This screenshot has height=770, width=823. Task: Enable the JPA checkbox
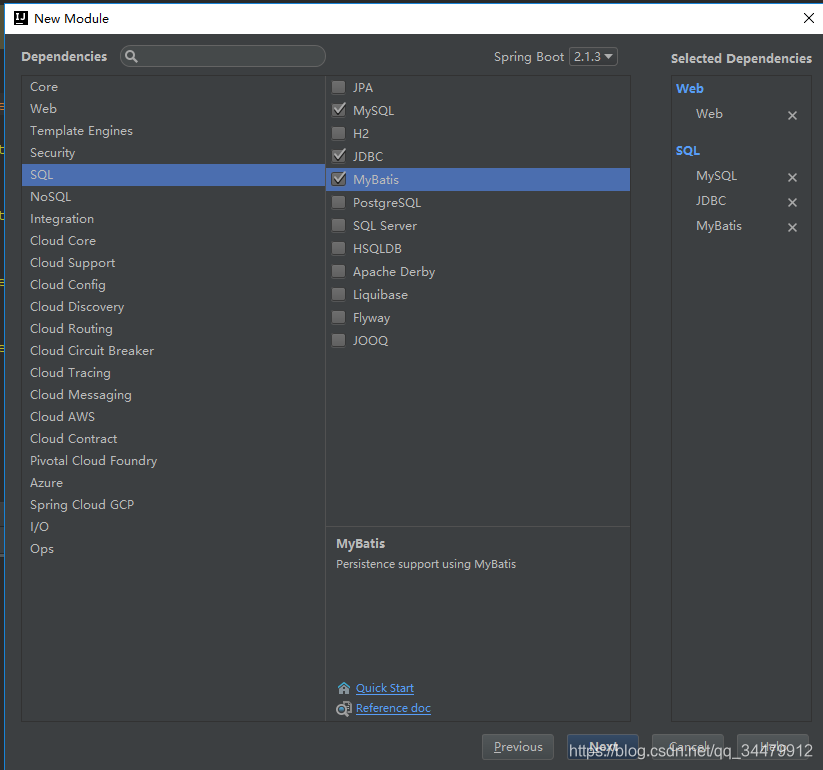click(x=339, y=87)
